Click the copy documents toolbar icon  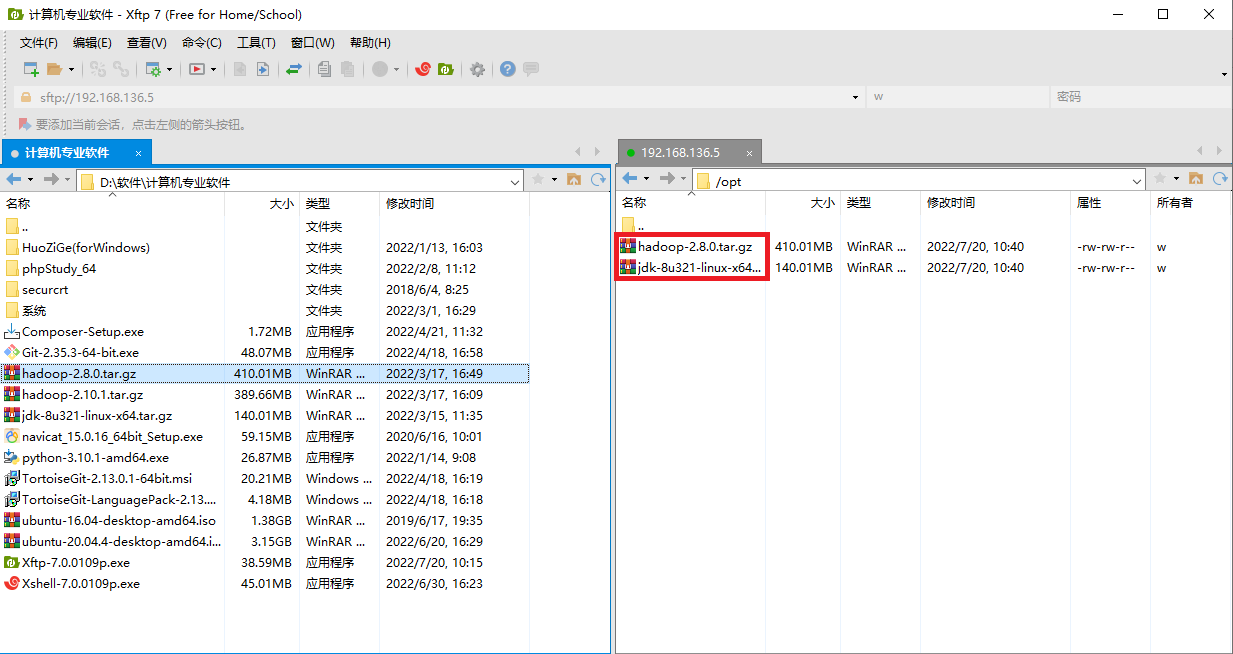(324, 69)
